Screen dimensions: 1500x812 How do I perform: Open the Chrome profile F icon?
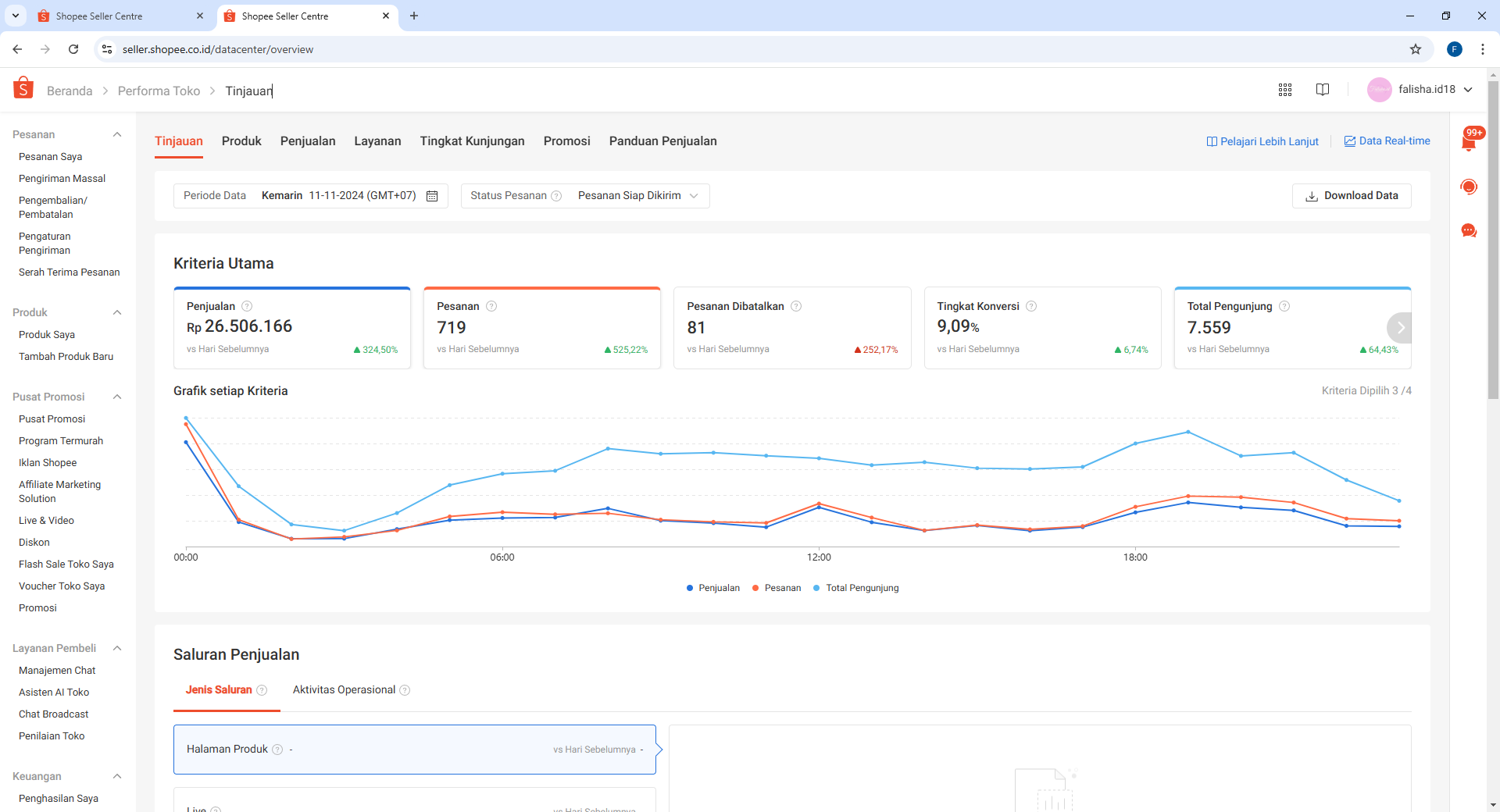[1455, 49]
